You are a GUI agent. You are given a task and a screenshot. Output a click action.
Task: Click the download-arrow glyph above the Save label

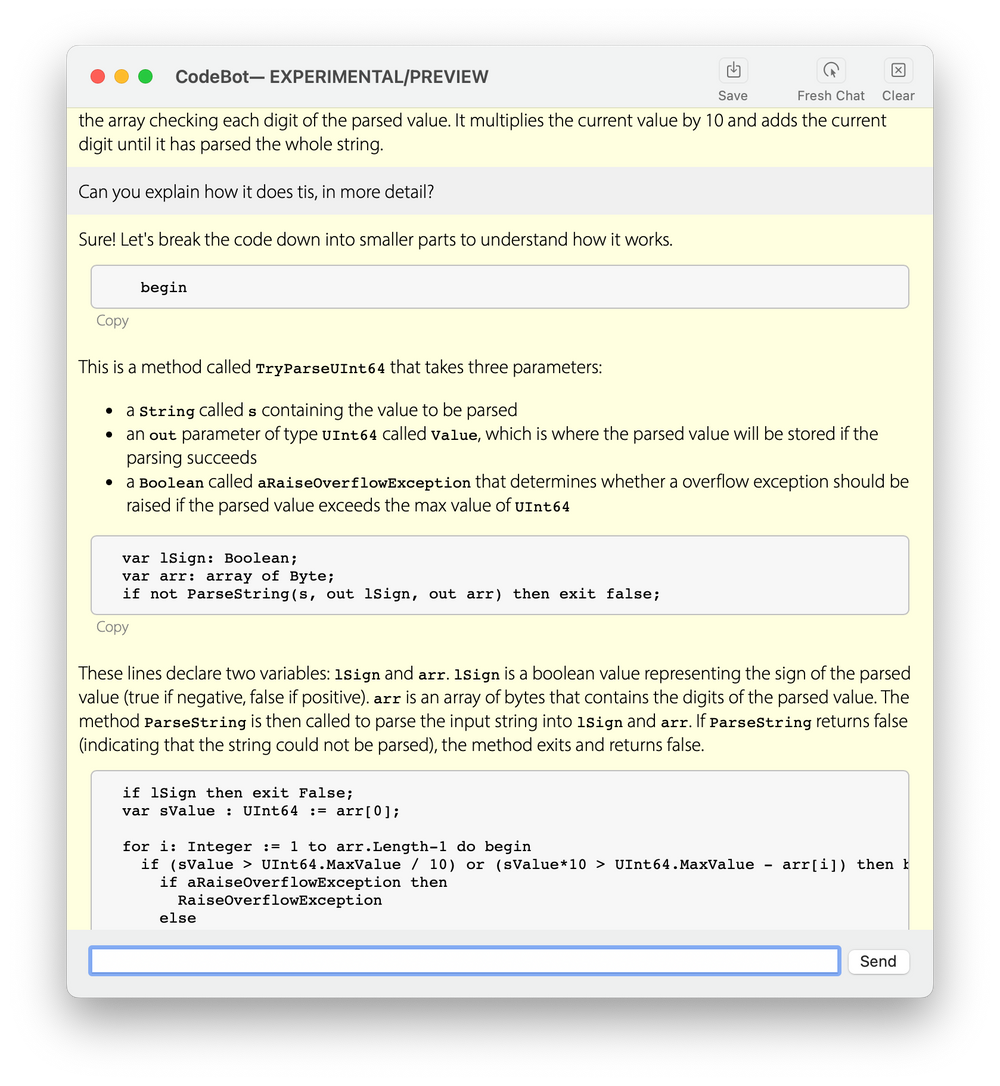click(733, 69)
